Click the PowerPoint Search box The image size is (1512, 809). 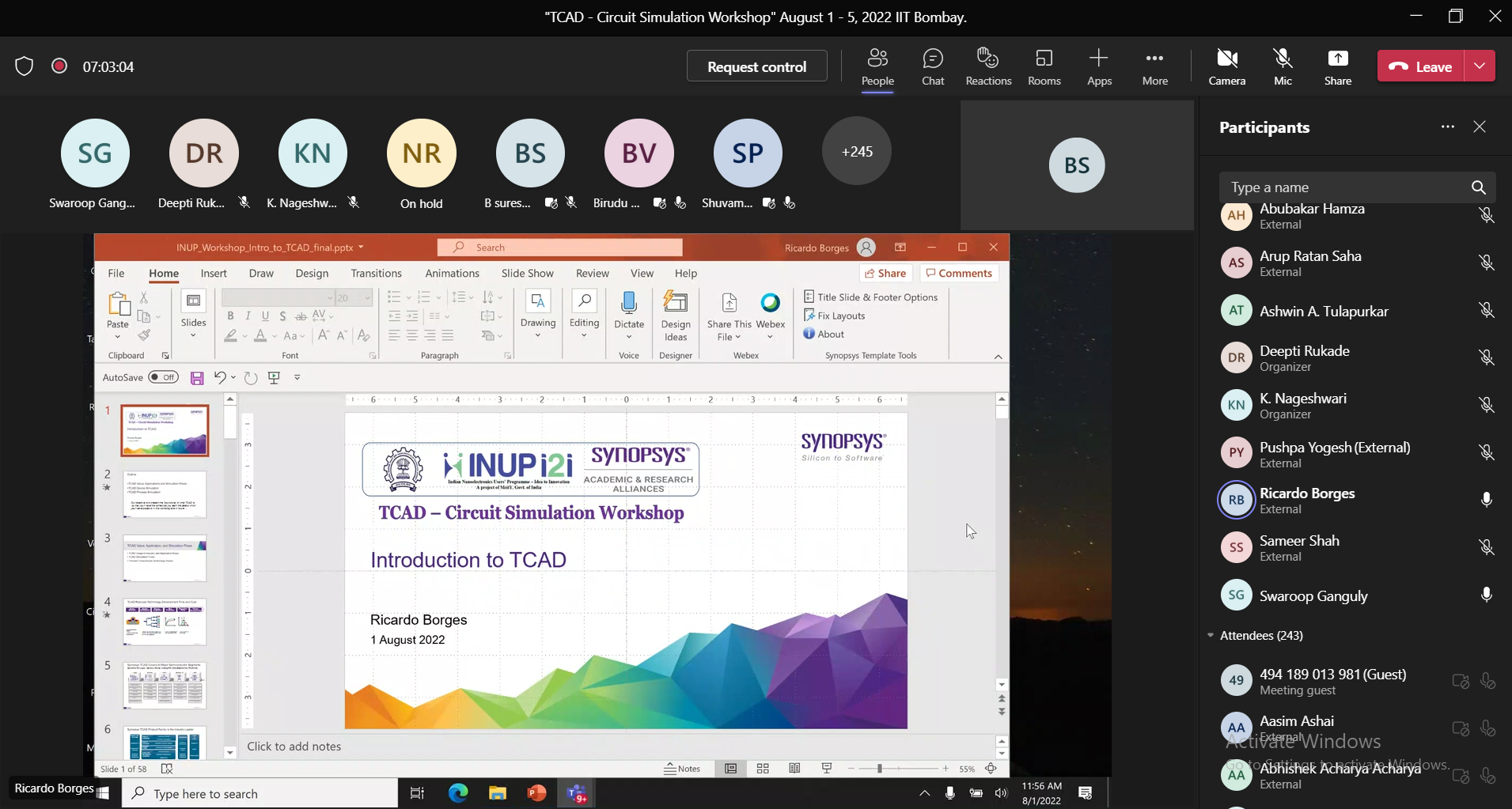(559, 248)
